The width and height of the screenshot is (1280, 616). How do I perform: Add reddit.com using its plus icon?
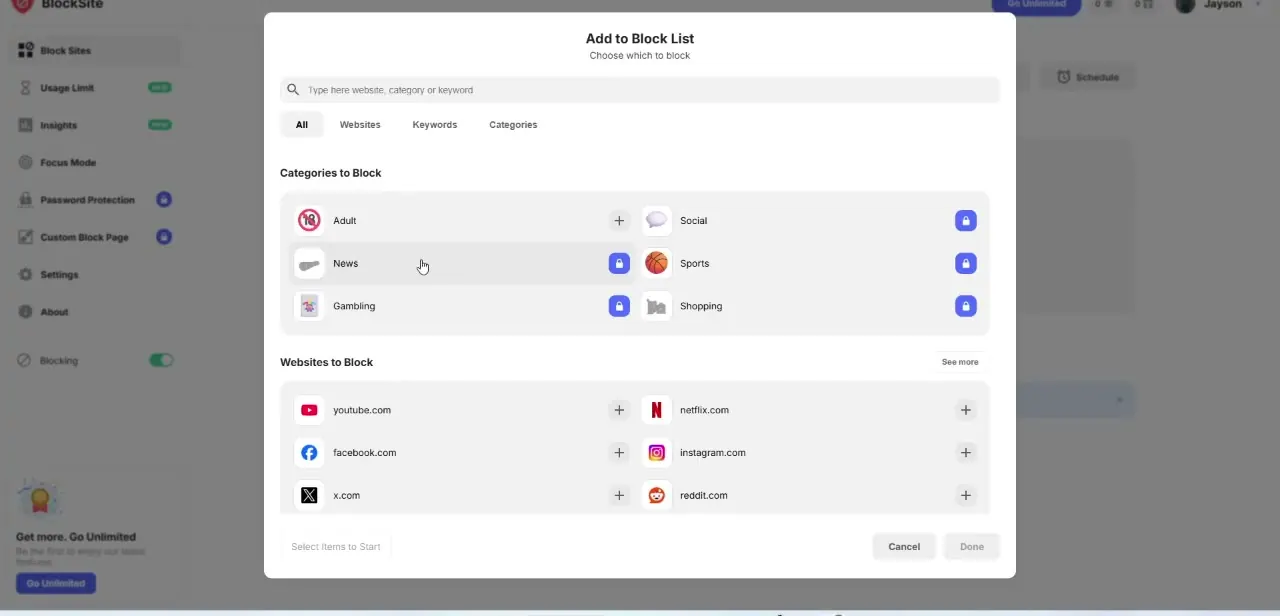(965, 495)
